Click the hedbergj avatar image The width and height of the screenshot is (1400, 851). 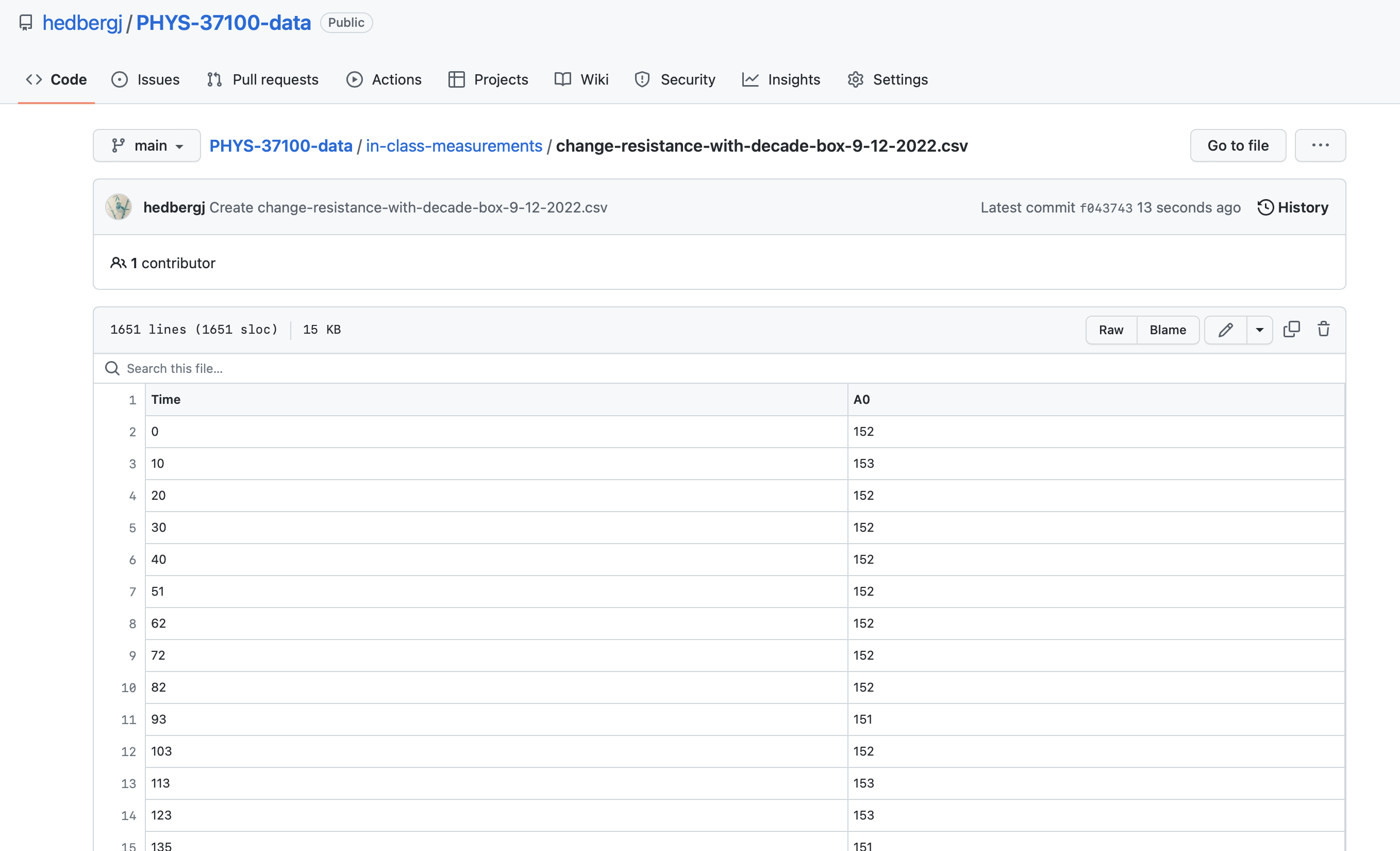[119, 207]
